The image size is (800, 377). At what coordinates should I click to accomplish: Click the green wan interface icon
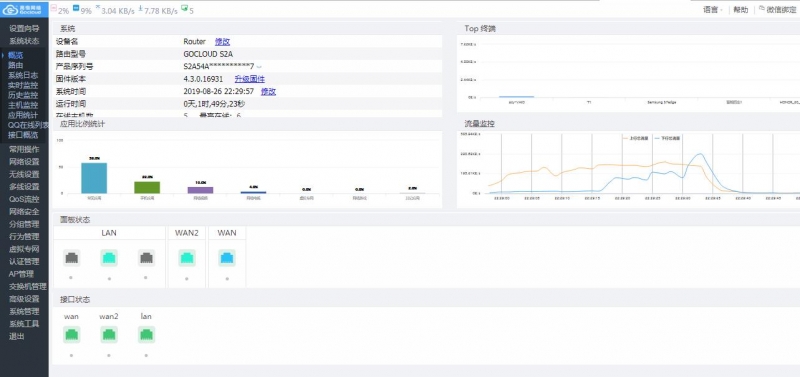tap(72, 335)
